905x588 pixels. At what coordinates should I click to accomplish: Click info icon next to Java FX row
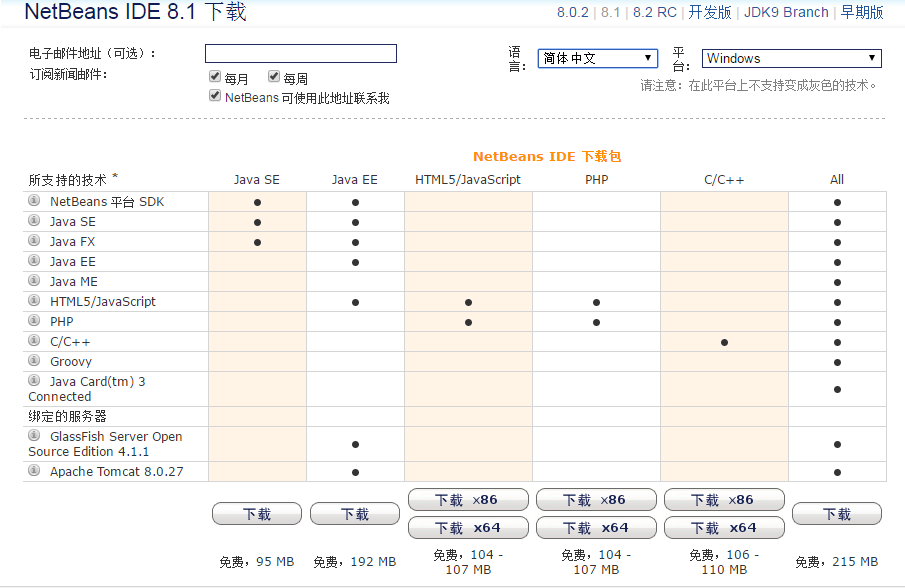[x=34, y=240]
